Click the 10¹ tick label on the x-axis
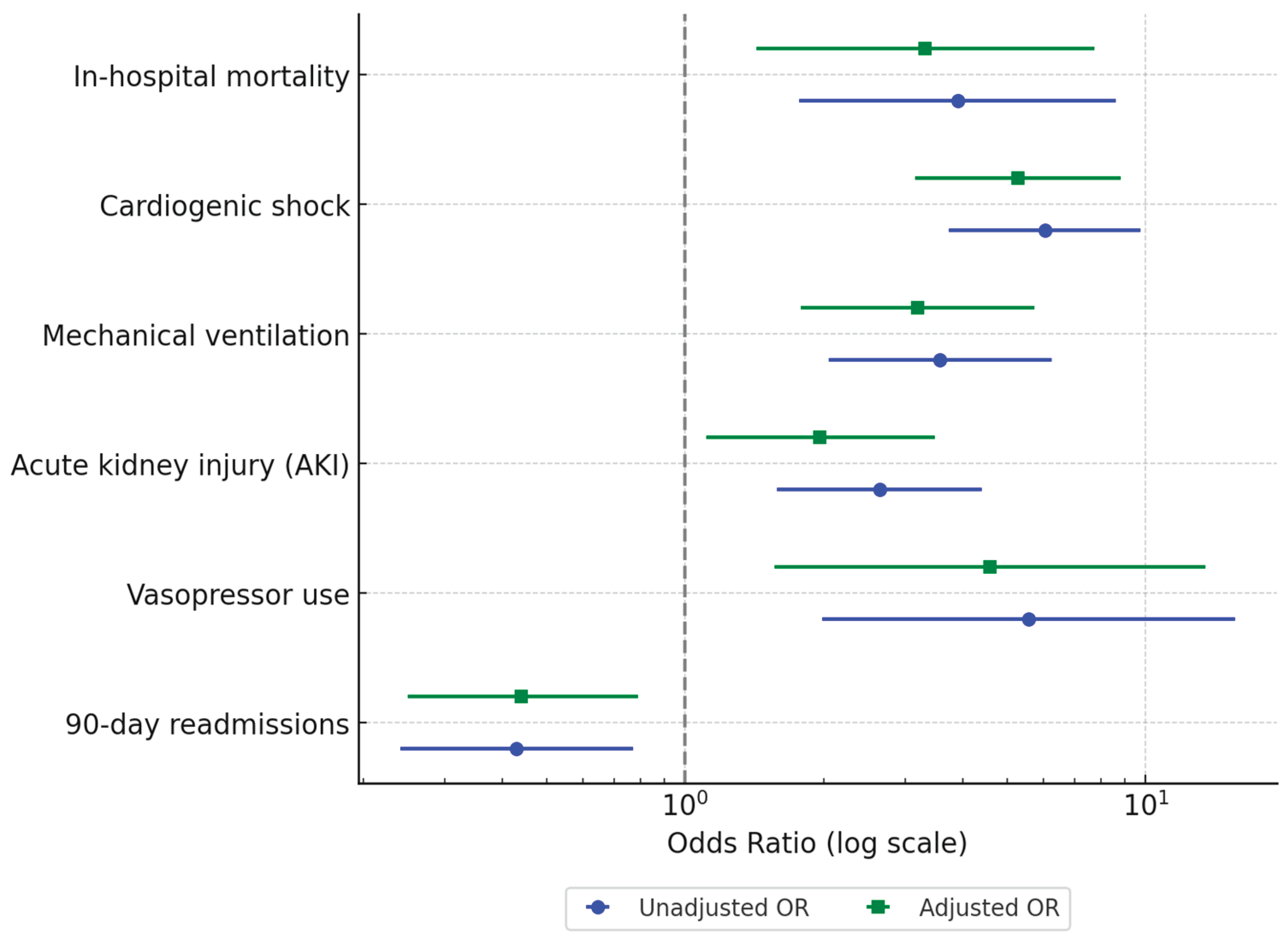 point(1146,804)
